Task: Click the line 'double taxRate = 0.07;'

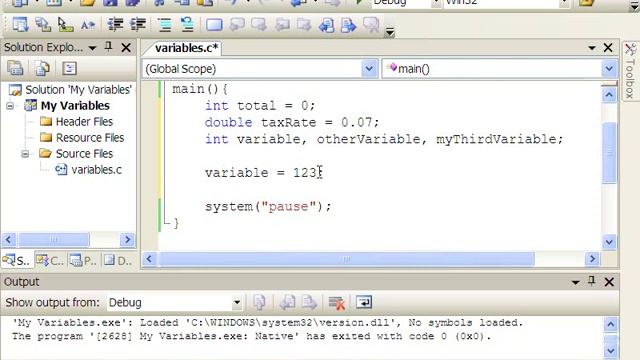Action: click(292, 122)
